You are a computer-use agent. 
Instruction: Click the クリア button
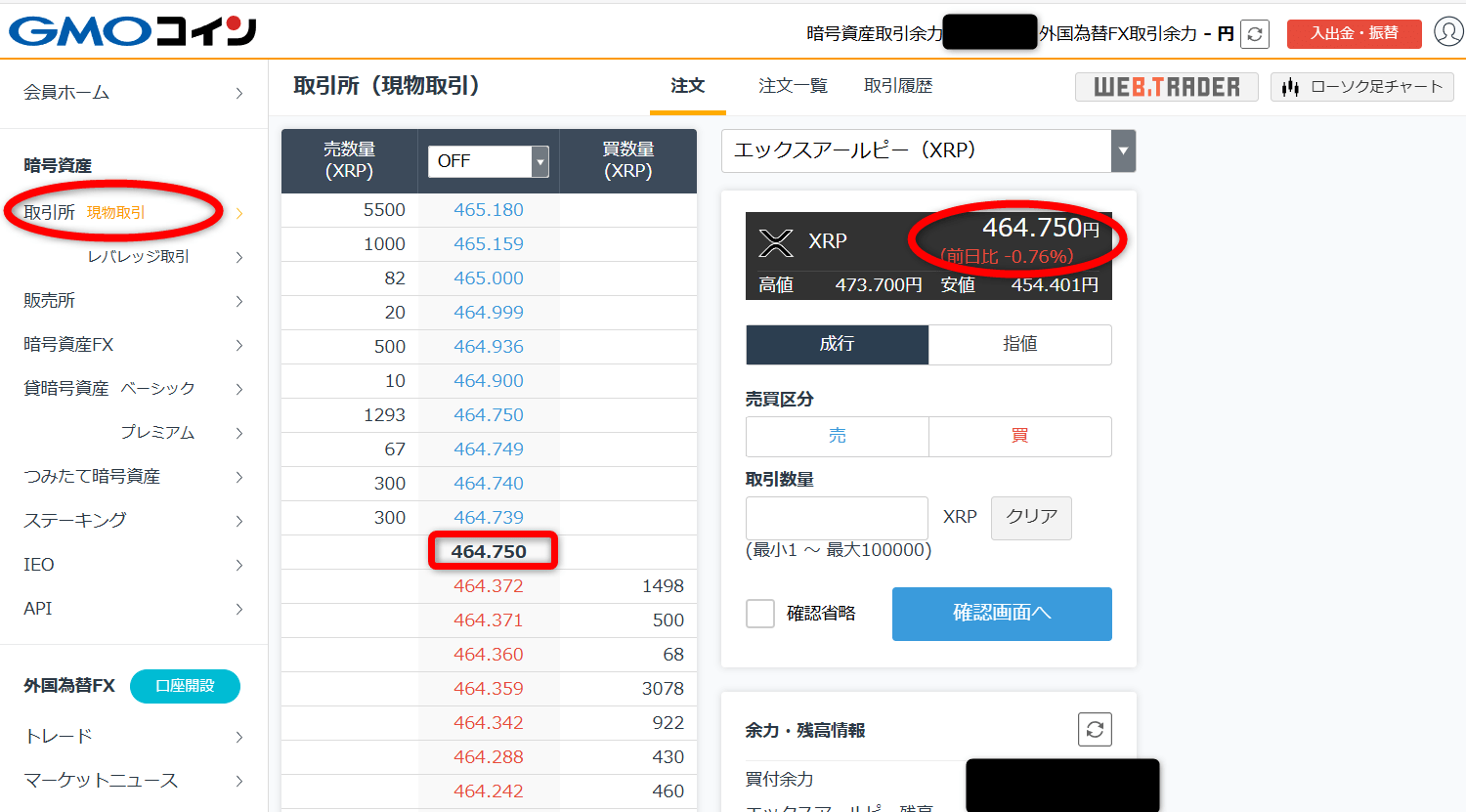click(1031, 517)
